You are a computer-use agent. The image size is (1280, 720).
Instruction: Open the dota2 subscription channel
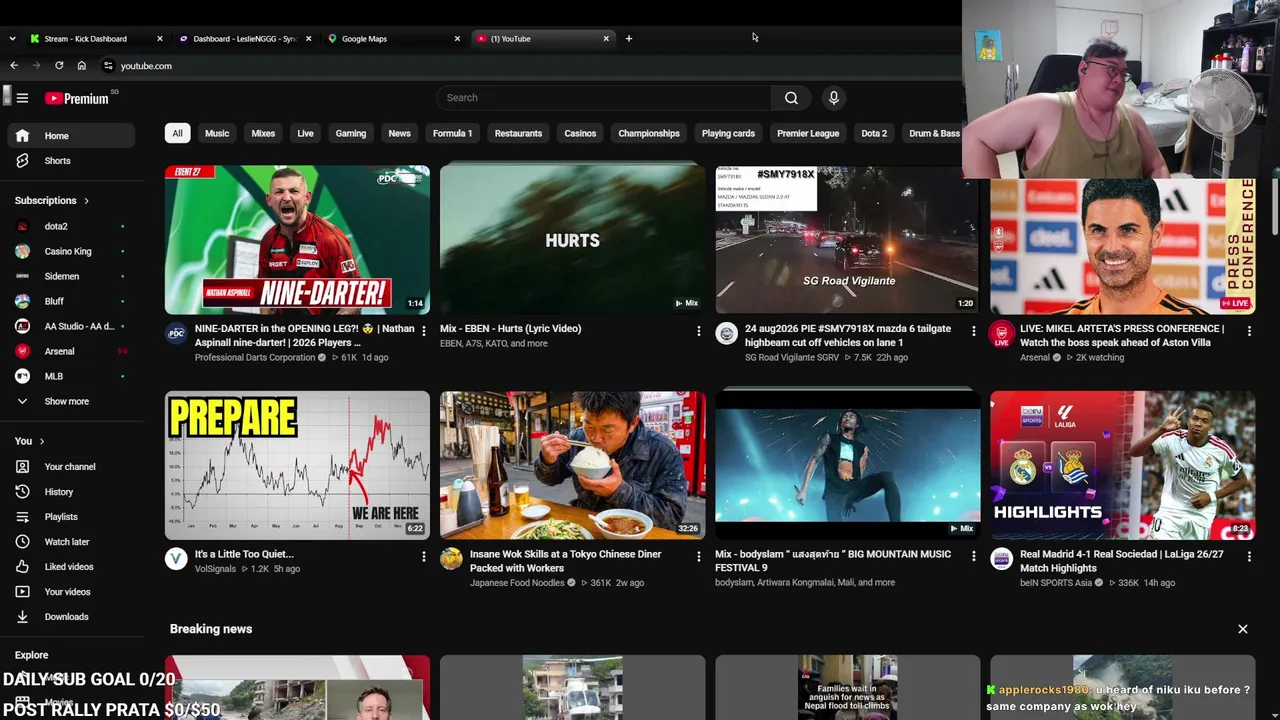[x=70, y=226]
